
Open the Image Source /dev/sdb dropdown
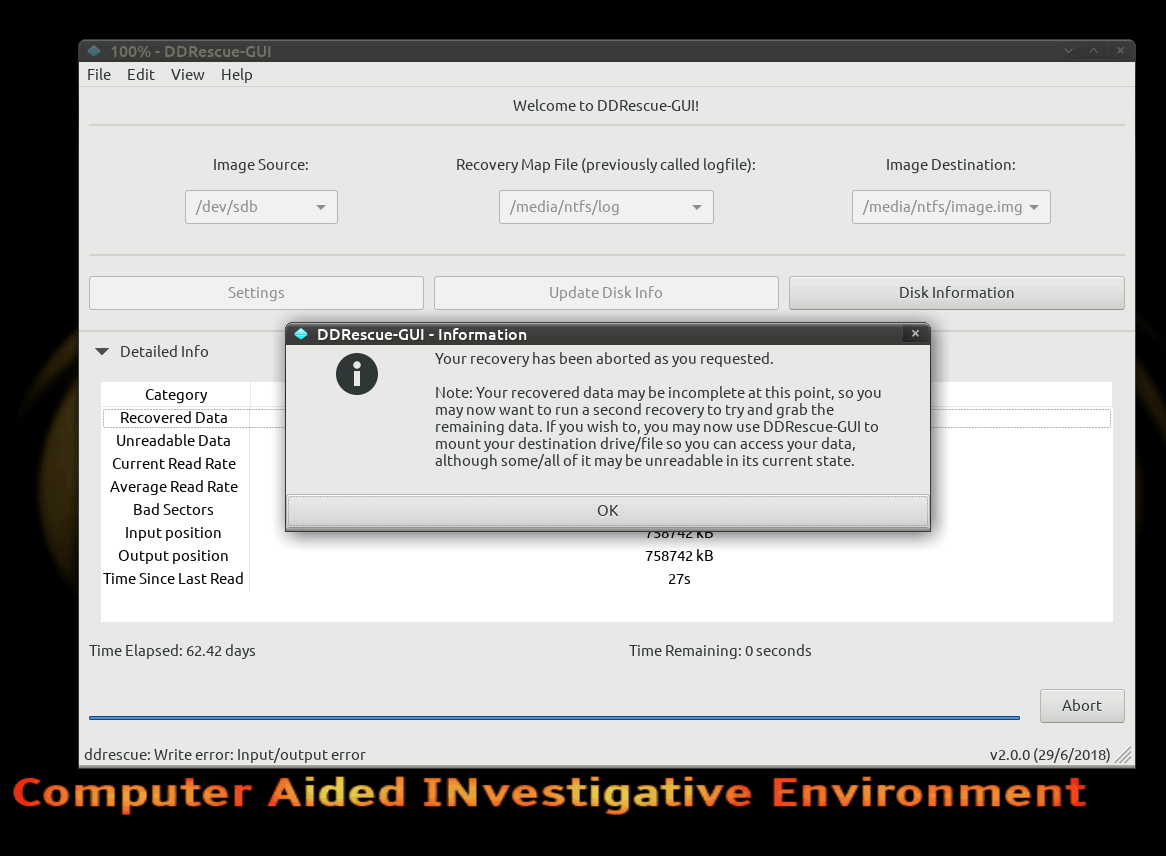[x=261, y=207]
